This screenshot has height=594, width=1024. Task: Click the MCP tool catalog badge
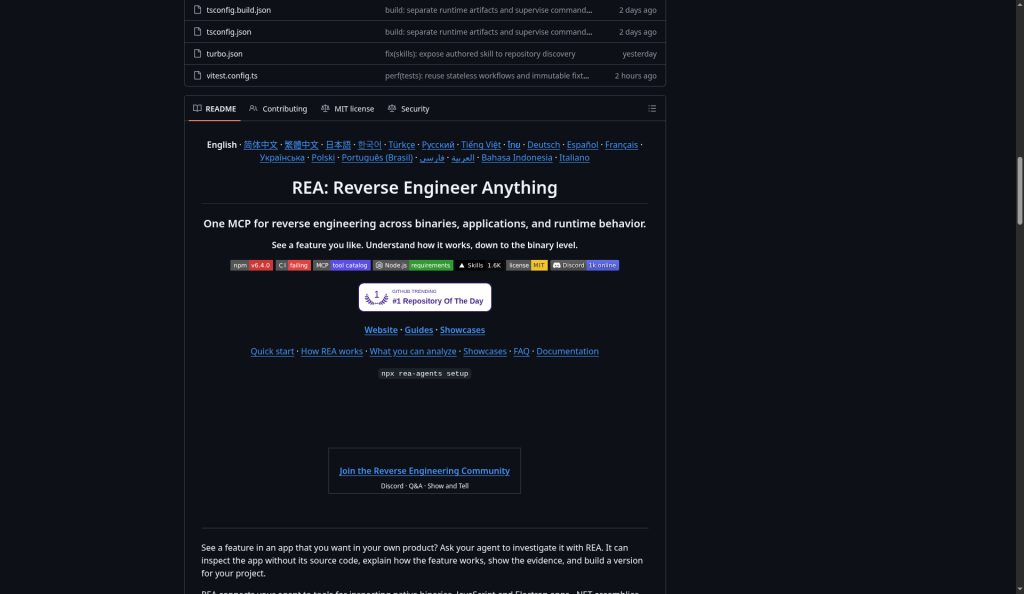click(342, 266)
